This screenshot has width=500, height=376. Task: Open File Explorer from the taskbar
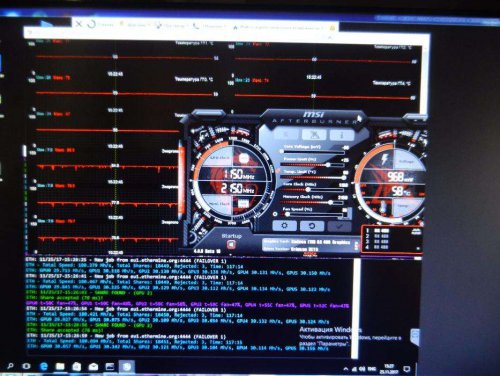60,367
